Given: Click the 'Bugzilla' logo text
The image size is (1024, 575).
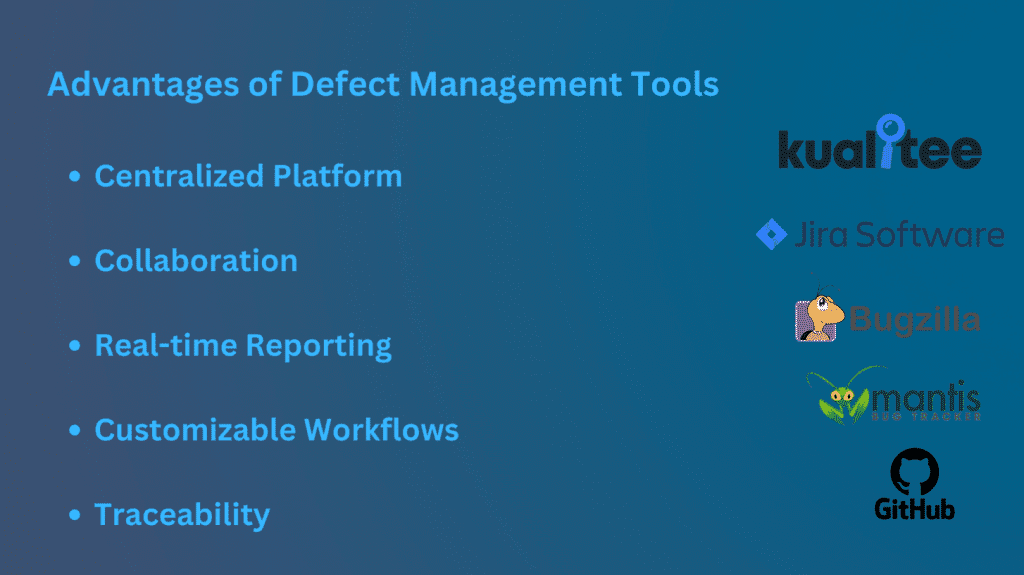Looking at the screenshot, I should pyautogui.click(x=914, y=320).
